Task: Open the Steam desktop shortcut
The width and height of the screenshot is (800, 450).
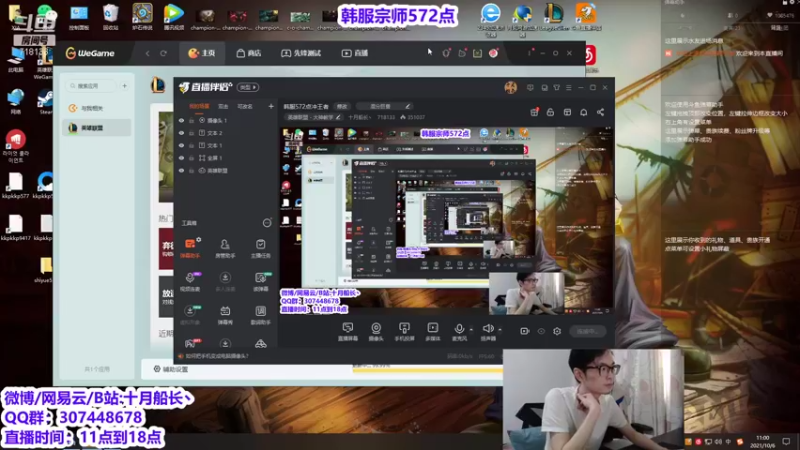Action: [45, 101]
